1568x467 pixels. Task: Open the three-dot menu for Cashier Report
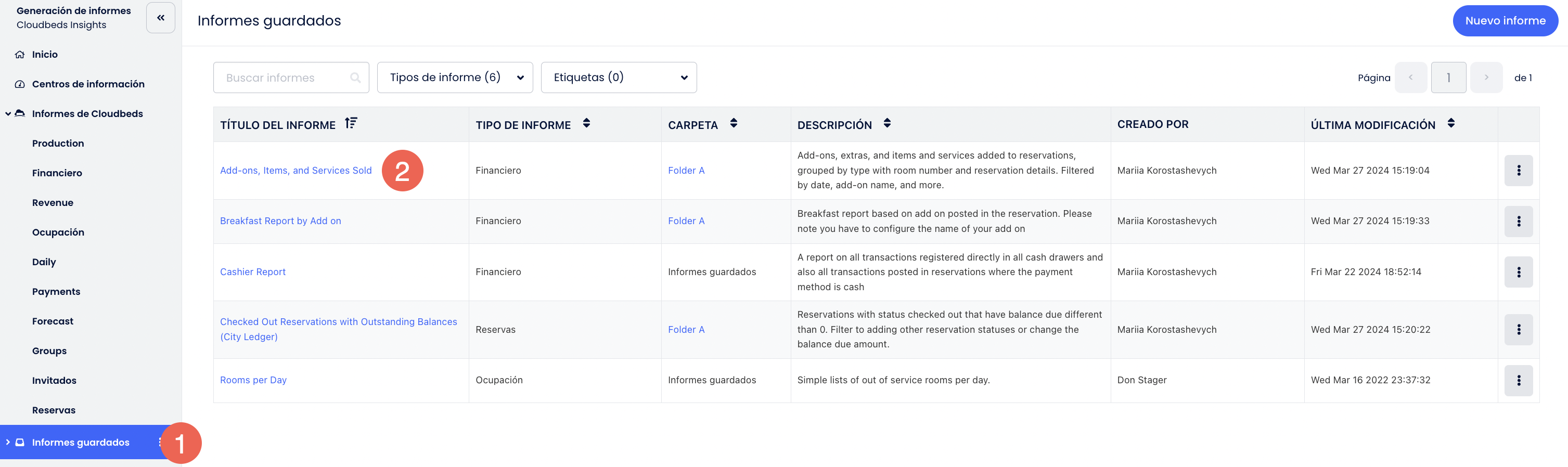pos(1518,272)
